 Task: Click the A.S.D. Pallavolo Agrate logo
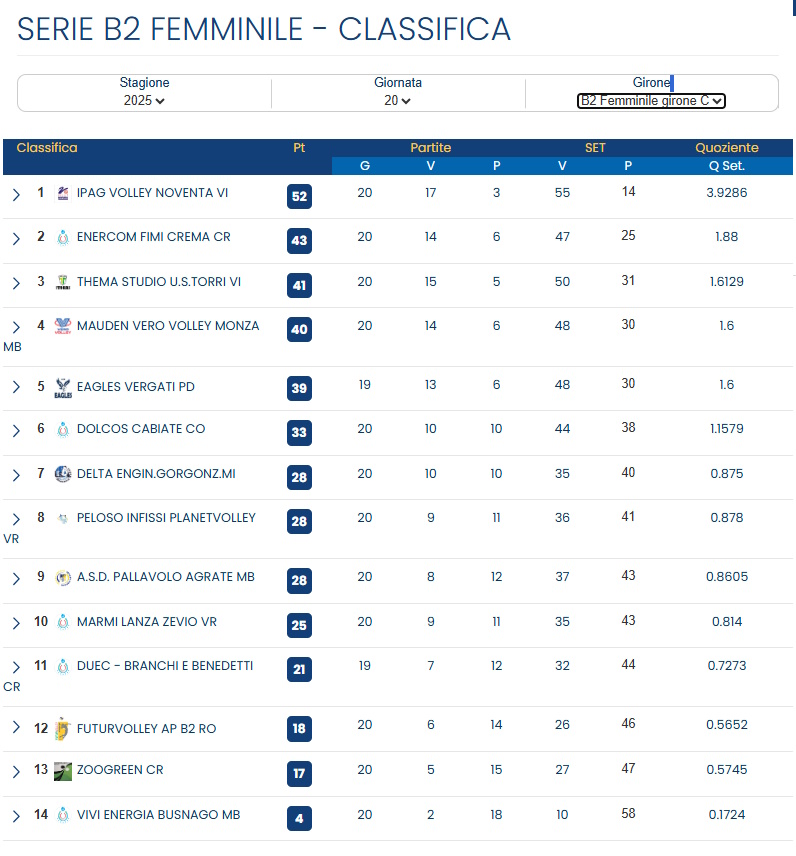(63, 578)
